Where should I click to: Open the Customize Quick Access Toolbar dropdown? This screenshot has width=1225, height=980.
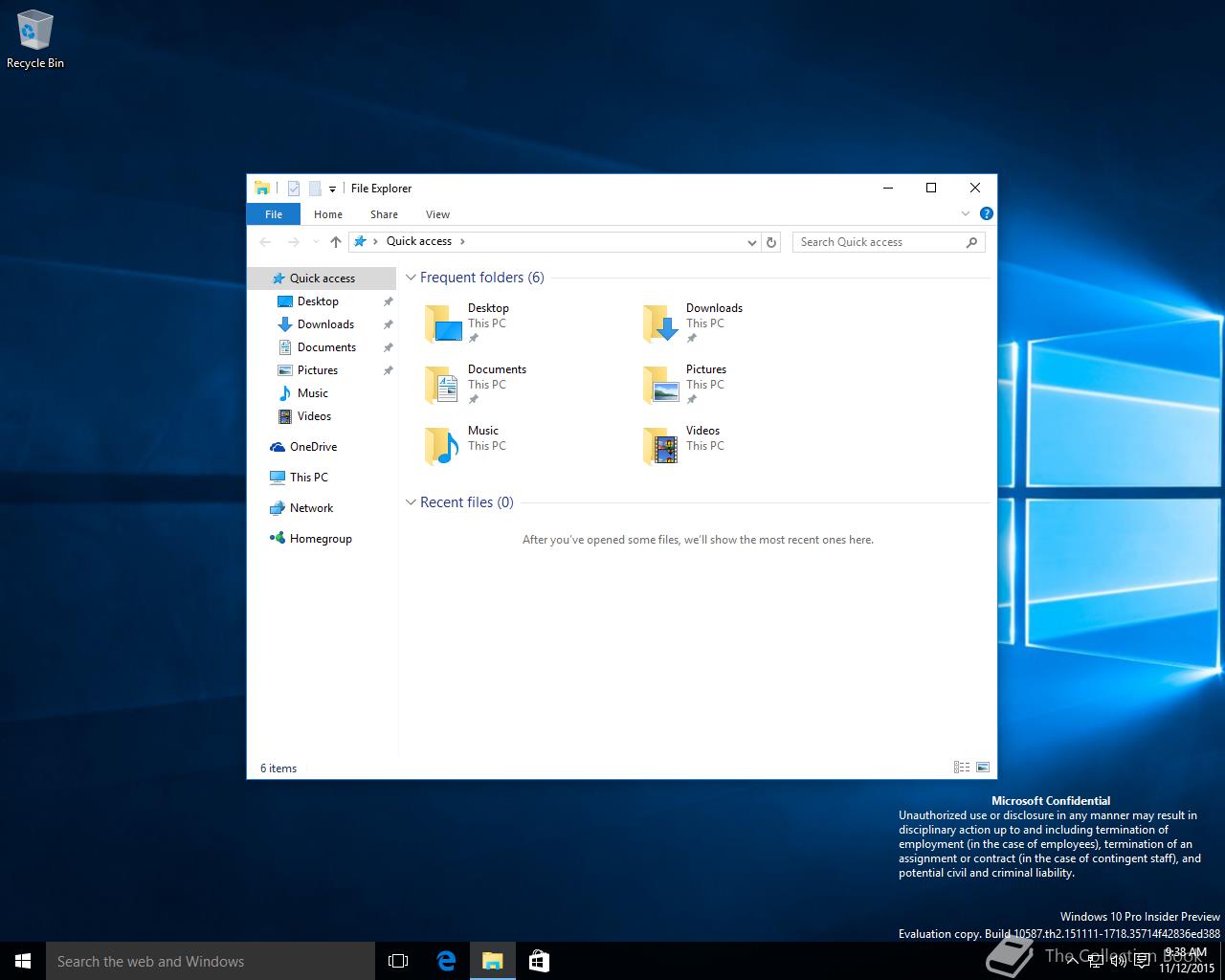332,189
